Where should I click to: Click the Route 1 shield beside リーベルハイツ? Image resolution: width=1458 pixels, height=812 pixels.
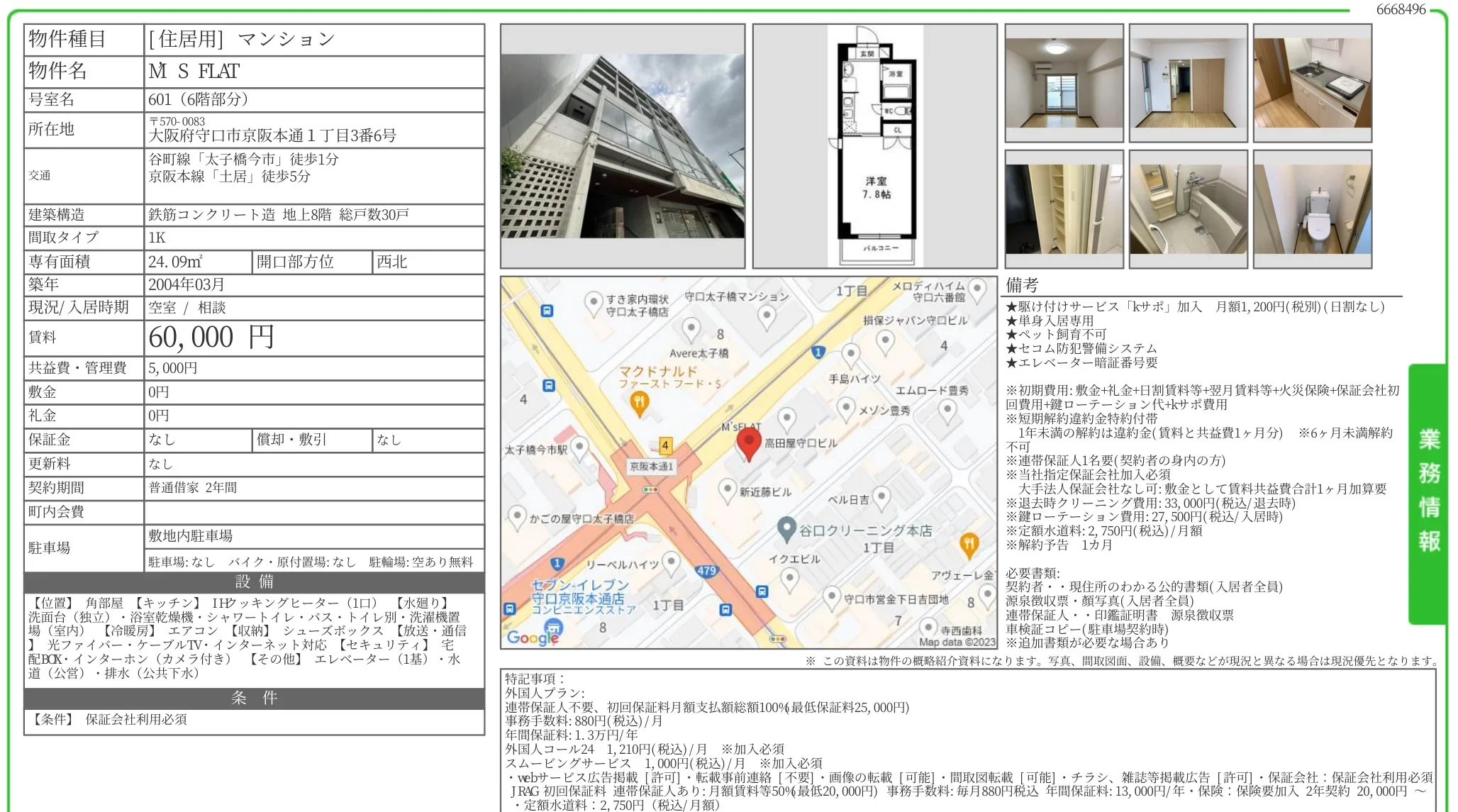(557, 564)
